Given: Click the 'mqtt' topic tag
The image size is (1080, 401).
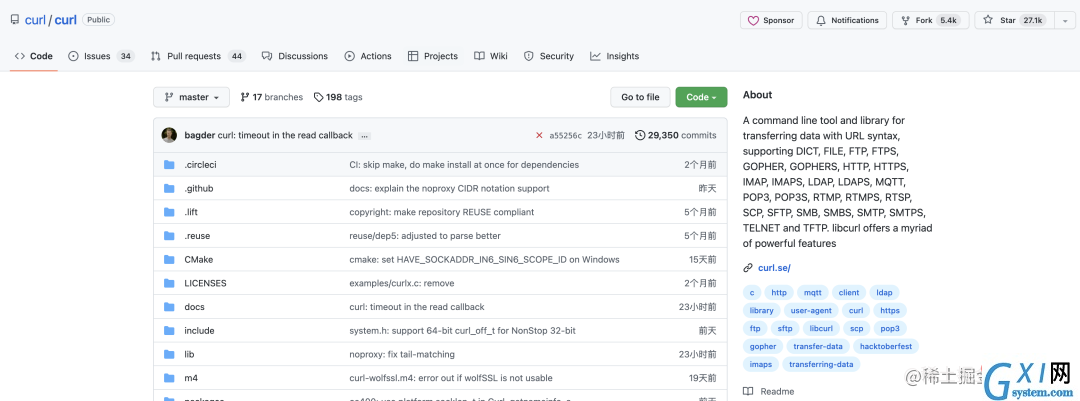Looking at the screenshot, I should [813, 293].
